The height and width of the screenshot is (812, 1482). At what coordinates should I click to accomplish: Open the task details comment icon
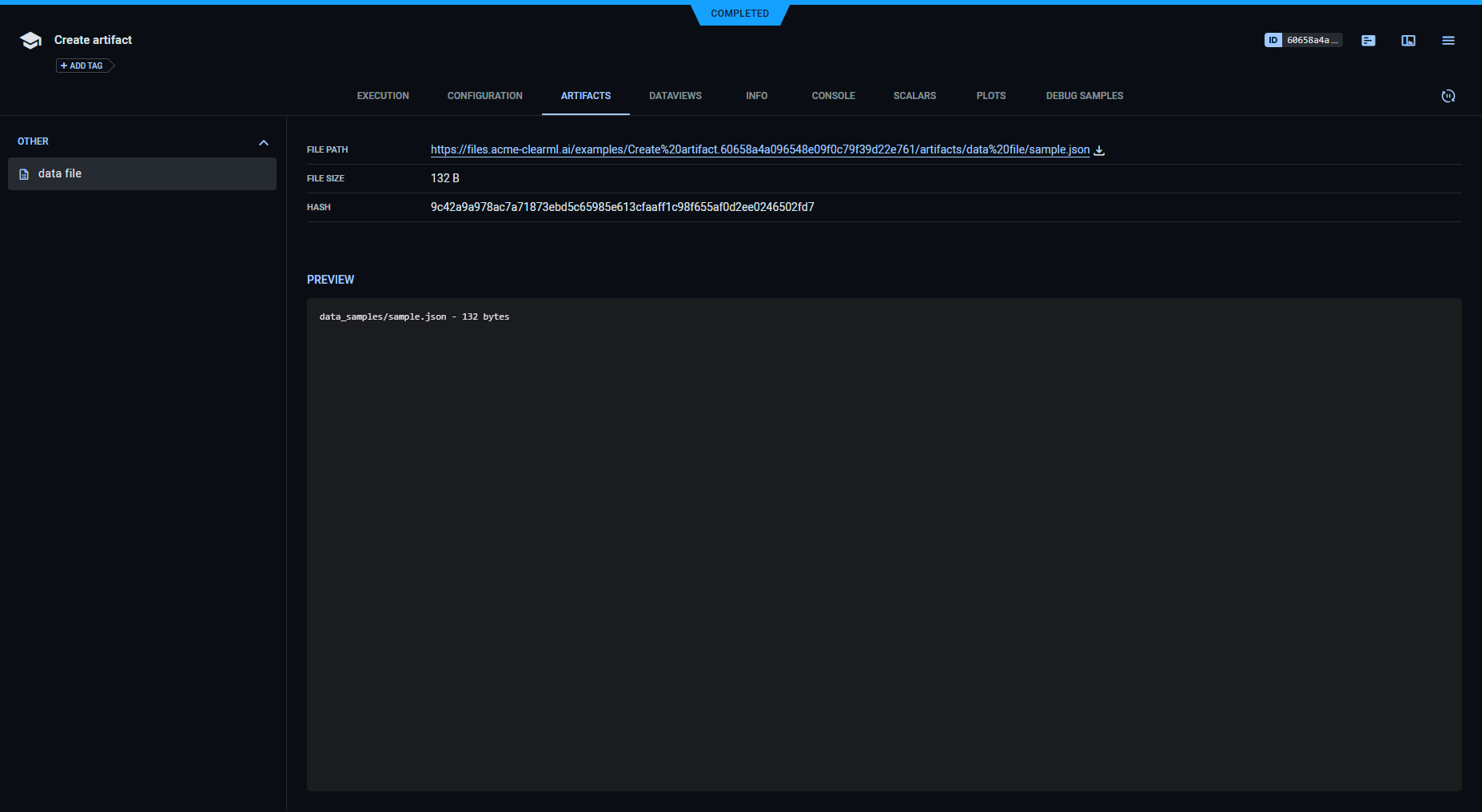tap(1368, 40)
